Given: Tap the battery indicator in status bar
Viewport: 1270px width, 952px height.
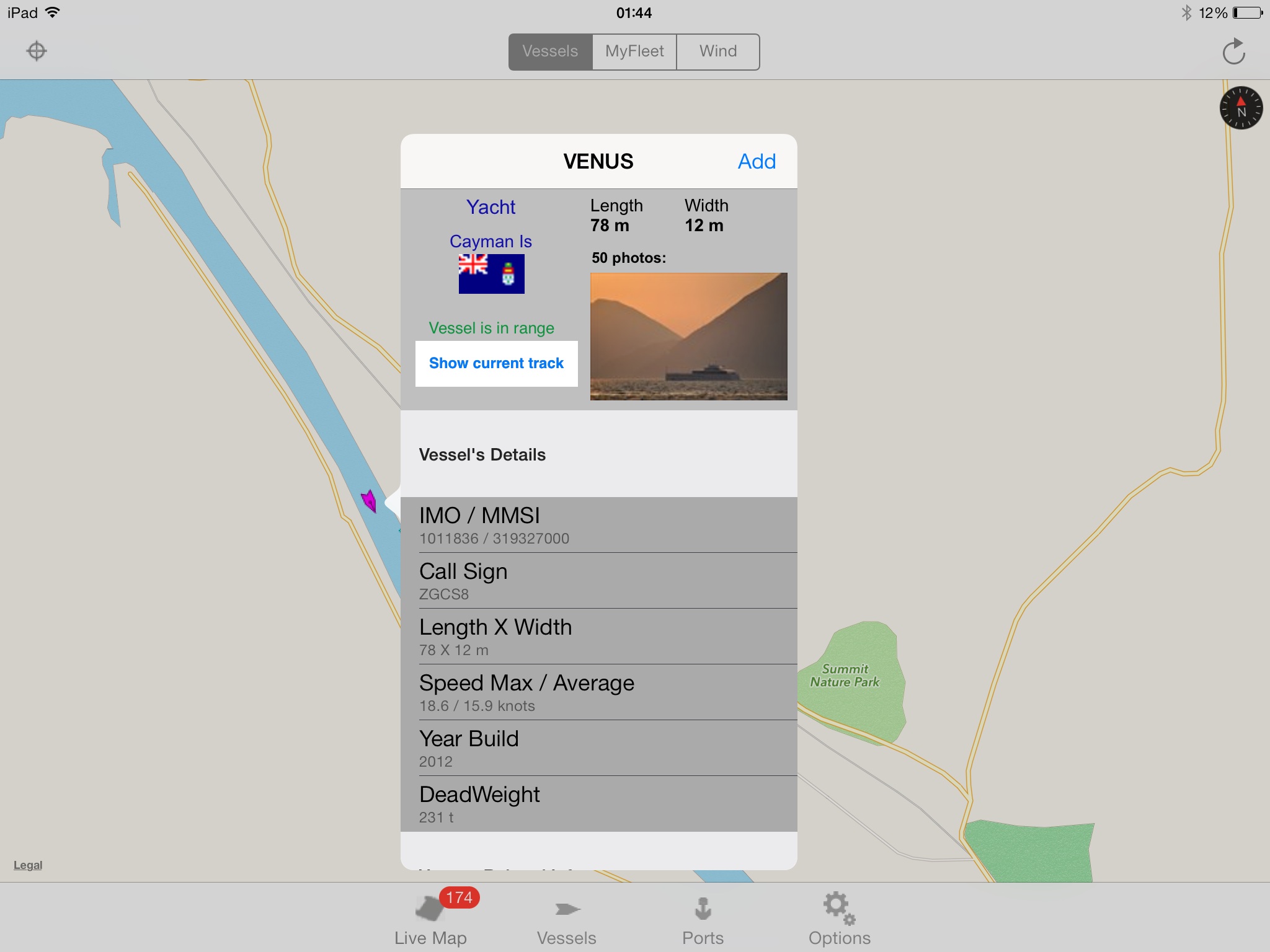Looking at the screenshot, I should point(1248,12).
